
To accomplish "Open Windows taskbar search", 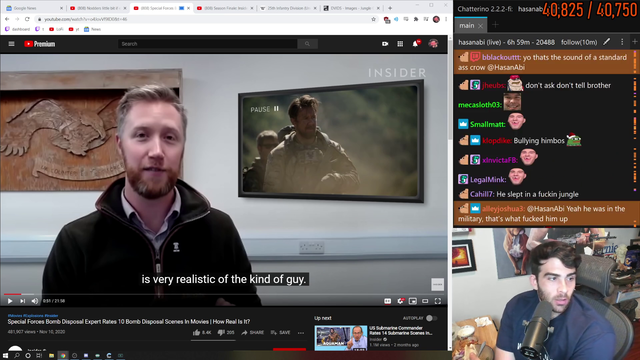I will (x=17, y=356).
